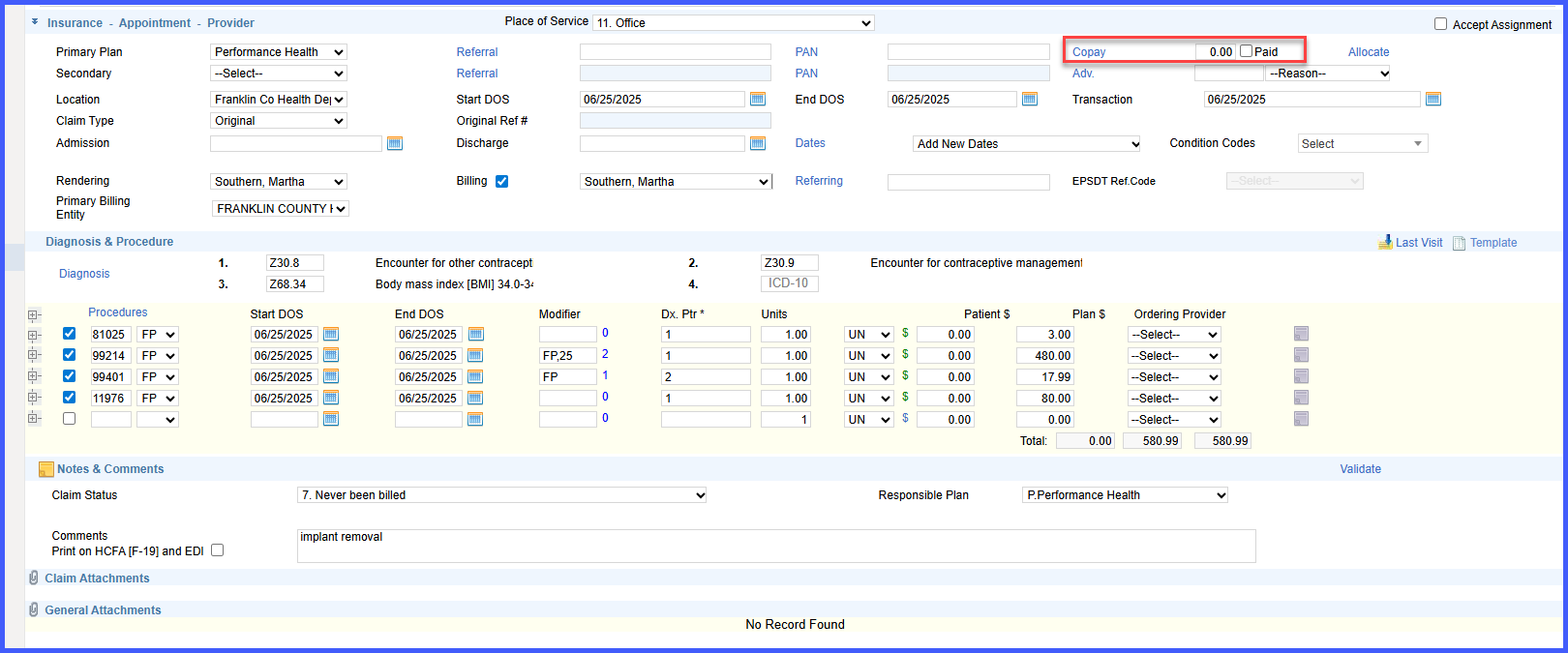Screen dimensions: 1568x653
Task: Open the Transaction date calendar picker
Action: tap(1433, 100)
